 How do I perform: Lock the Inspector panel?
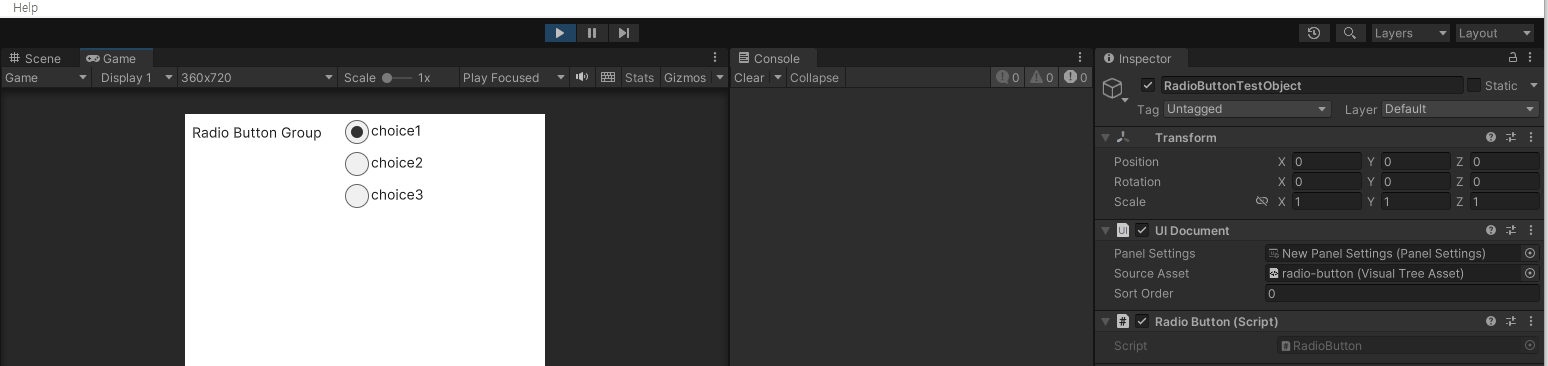click(1513, 58)
